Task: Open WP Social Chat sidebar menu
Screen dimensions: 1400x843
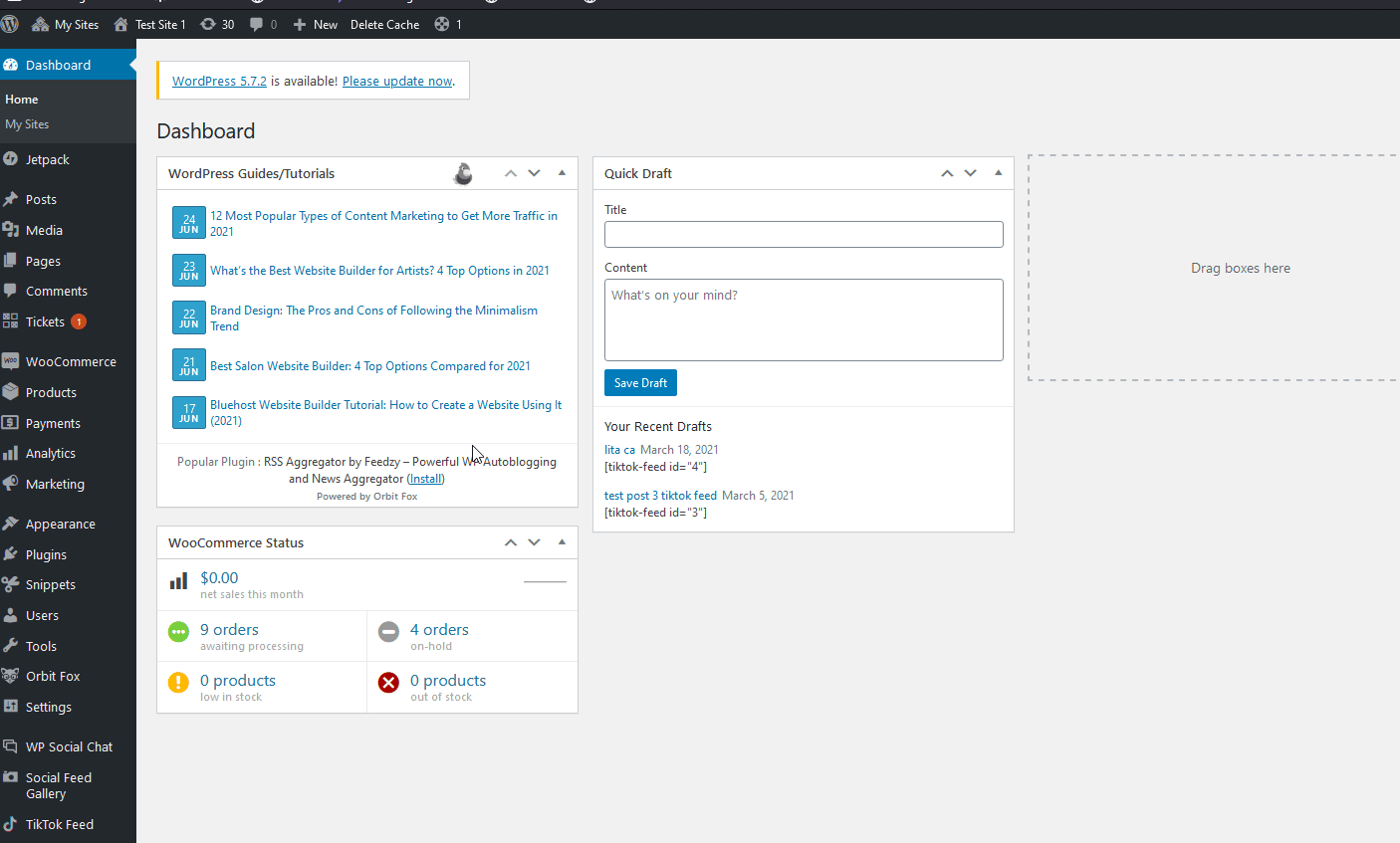Action: click(x=68, y=746)
